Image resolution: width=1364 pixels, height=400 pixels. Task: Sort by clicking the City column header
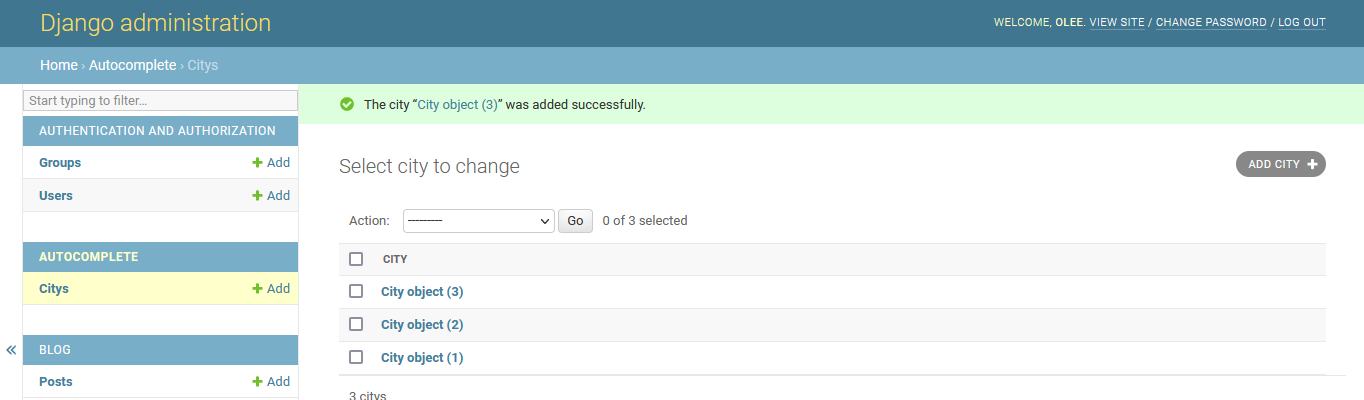(x=395, y=259)
